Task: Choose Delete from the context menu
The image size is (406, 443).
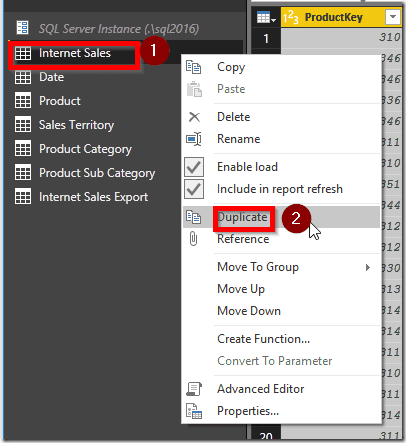Action: [x=281, y=117]
